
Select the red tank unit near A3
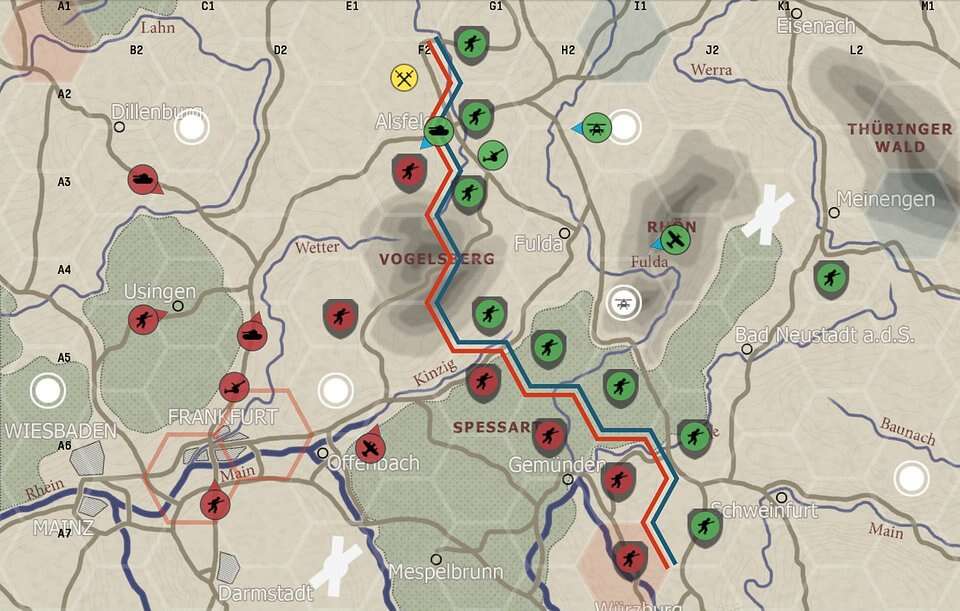click(x=143, y=180)
